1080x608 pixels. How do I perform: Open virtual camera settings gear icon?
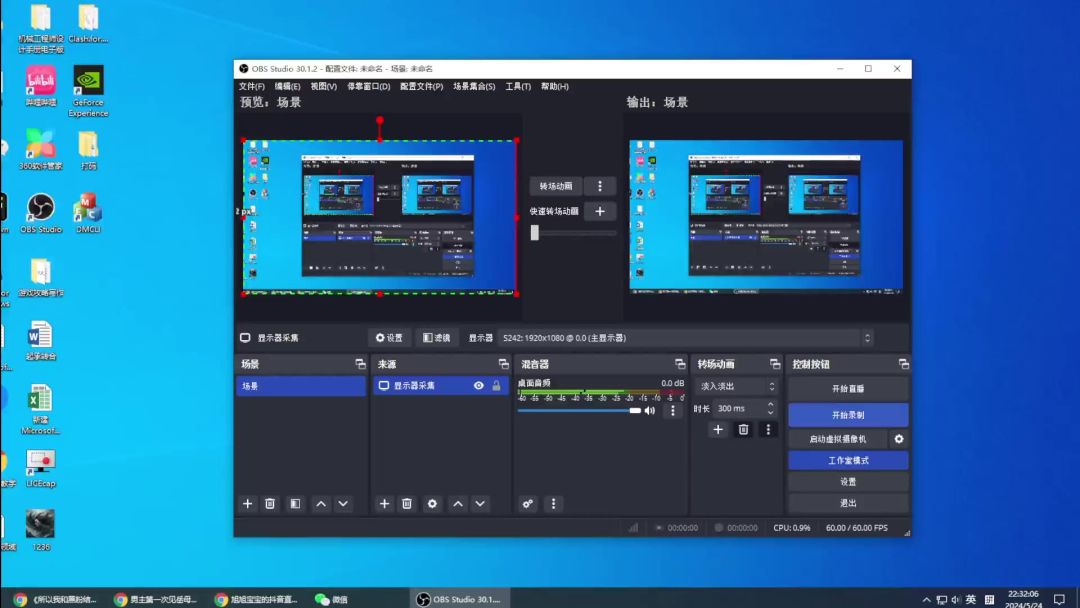click(899, 439)
